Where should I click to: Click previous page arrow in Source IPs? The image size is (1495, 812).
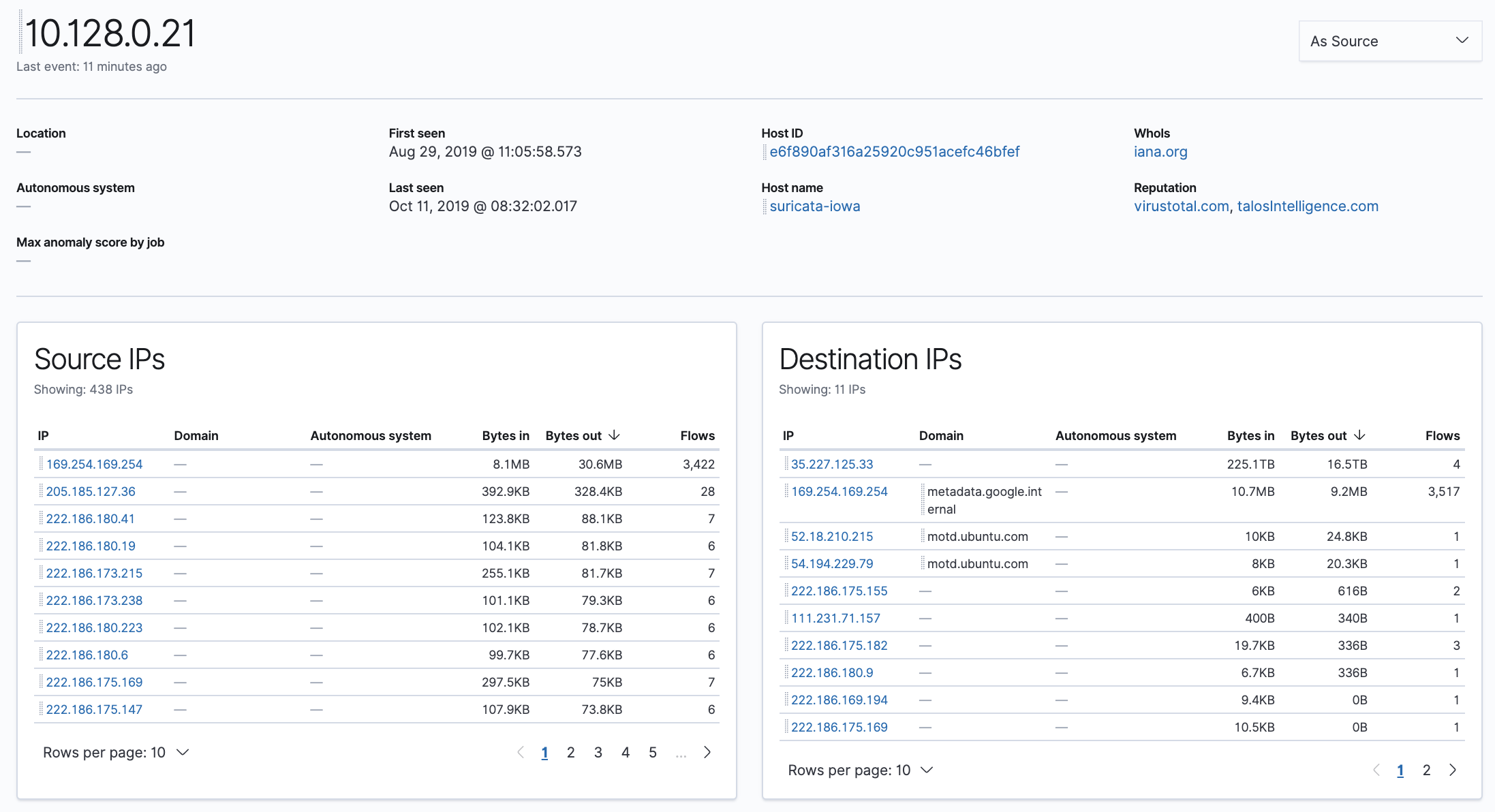tap(521, 752)
